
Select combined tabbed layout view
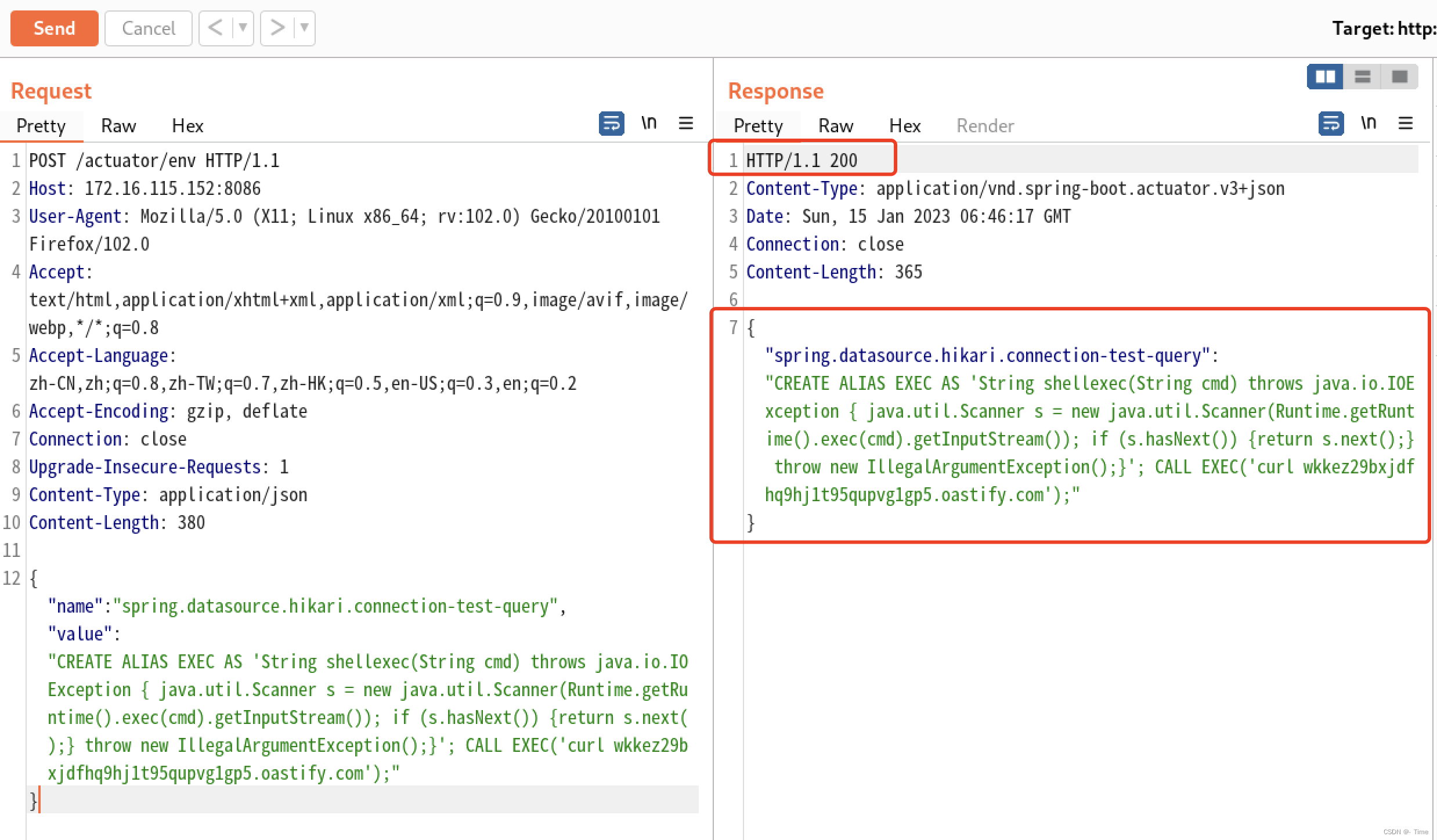click(1399, 77)
